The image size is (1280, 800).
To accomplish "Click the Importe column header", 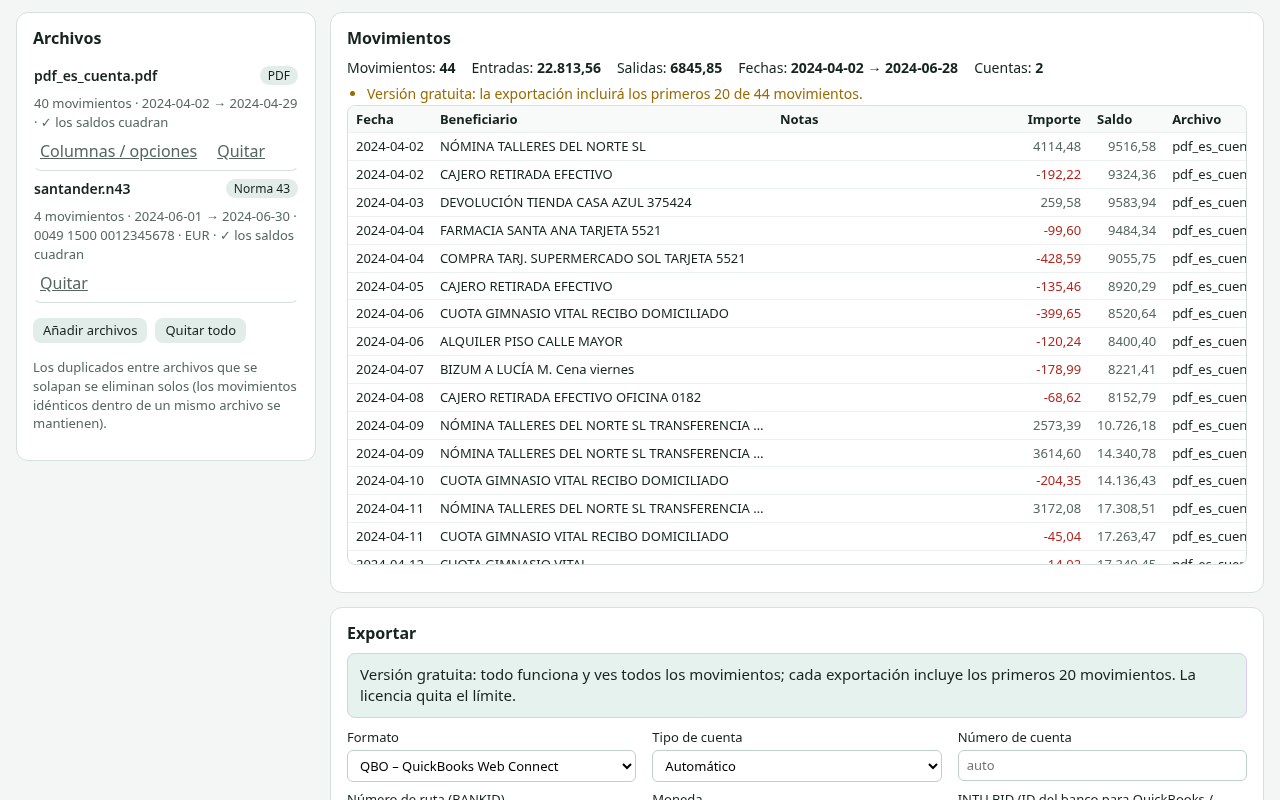I will point(1054,119).
